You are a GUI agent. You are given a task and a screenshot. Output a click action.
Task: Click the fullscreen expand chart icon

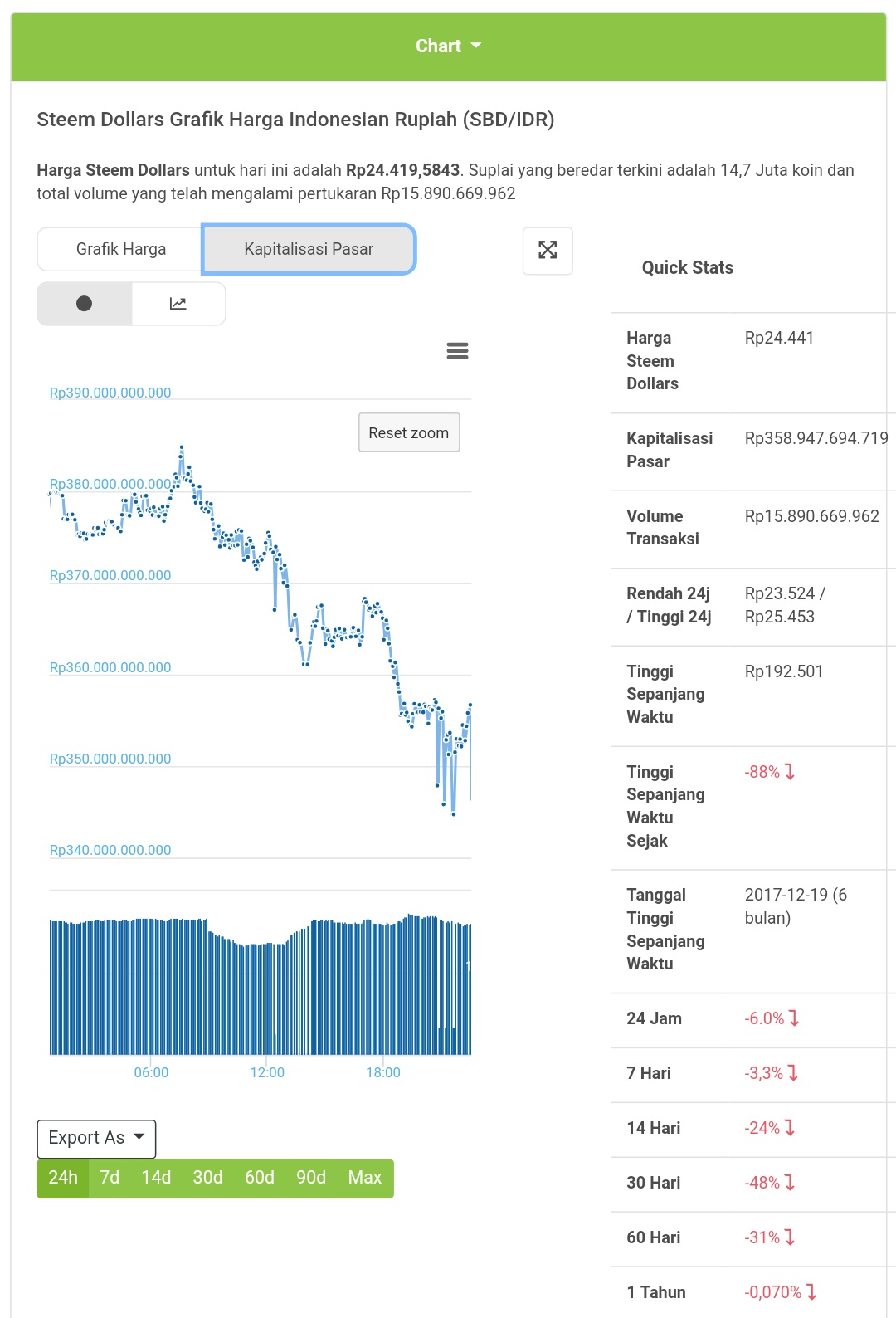[548, 250]
